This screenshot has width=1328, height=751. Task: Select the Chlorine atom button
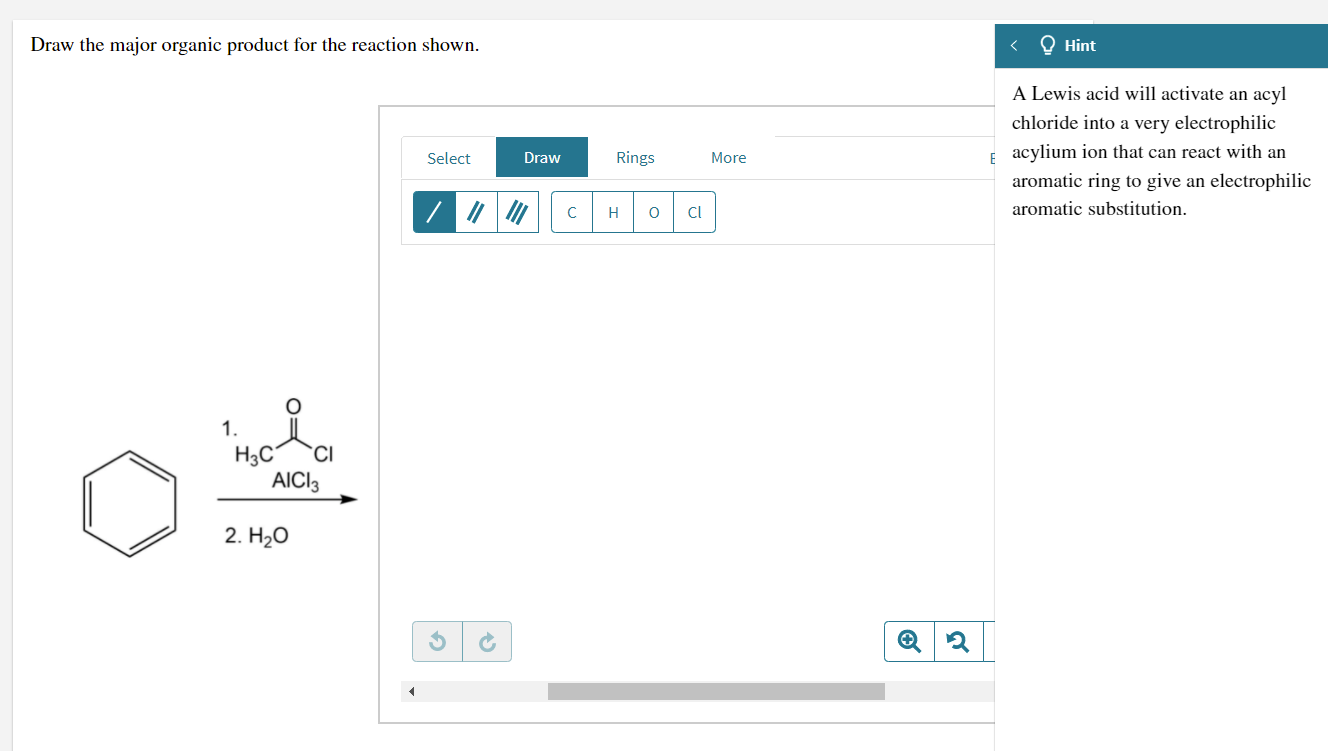pos(694,211)
